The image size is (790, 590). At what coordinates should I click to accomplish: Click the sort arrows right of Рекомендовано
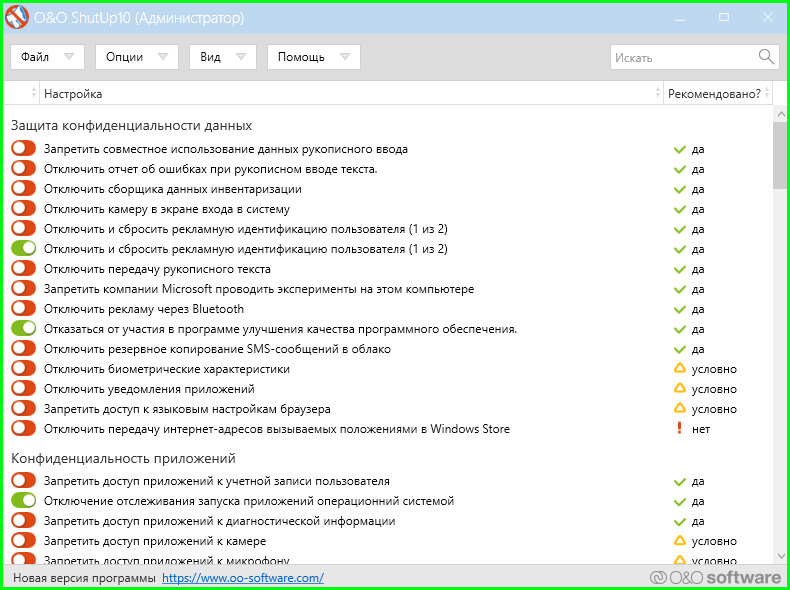click(x=767, y=93)
